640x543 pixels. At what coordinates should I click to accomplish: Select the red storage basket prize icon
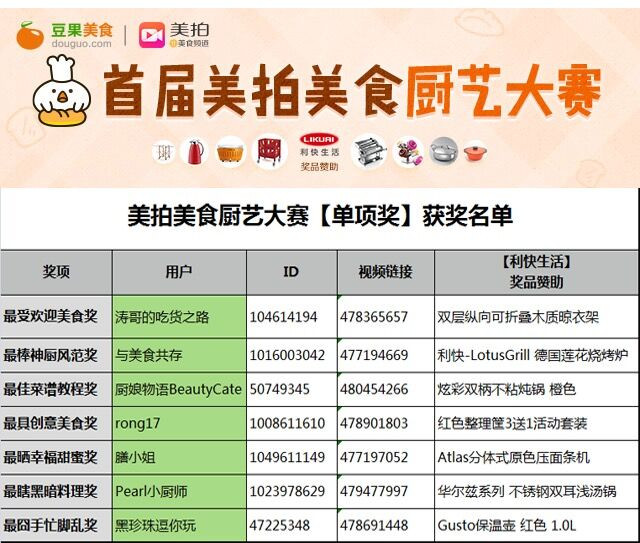tap(269, 151)
